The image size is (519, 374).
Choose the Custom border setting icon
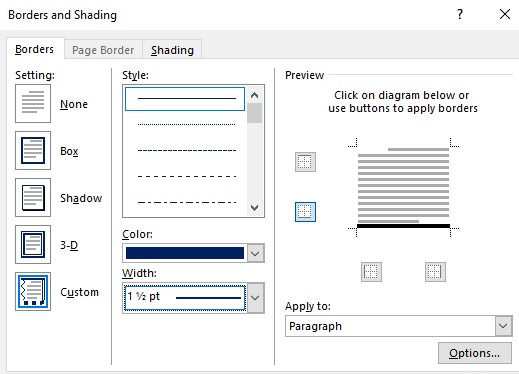[33, 291]
